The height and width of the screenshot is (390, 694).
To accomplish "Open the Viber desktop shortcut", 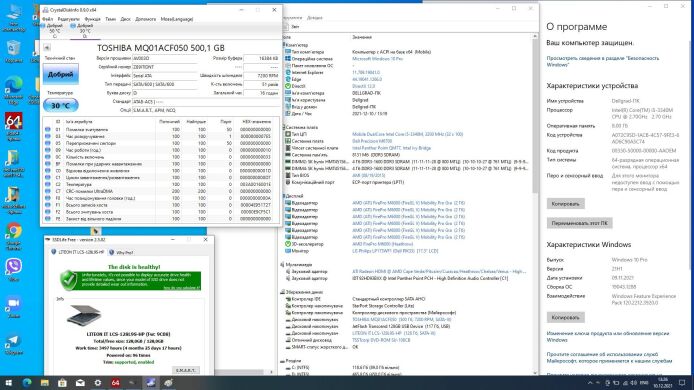I will [14, 270].
